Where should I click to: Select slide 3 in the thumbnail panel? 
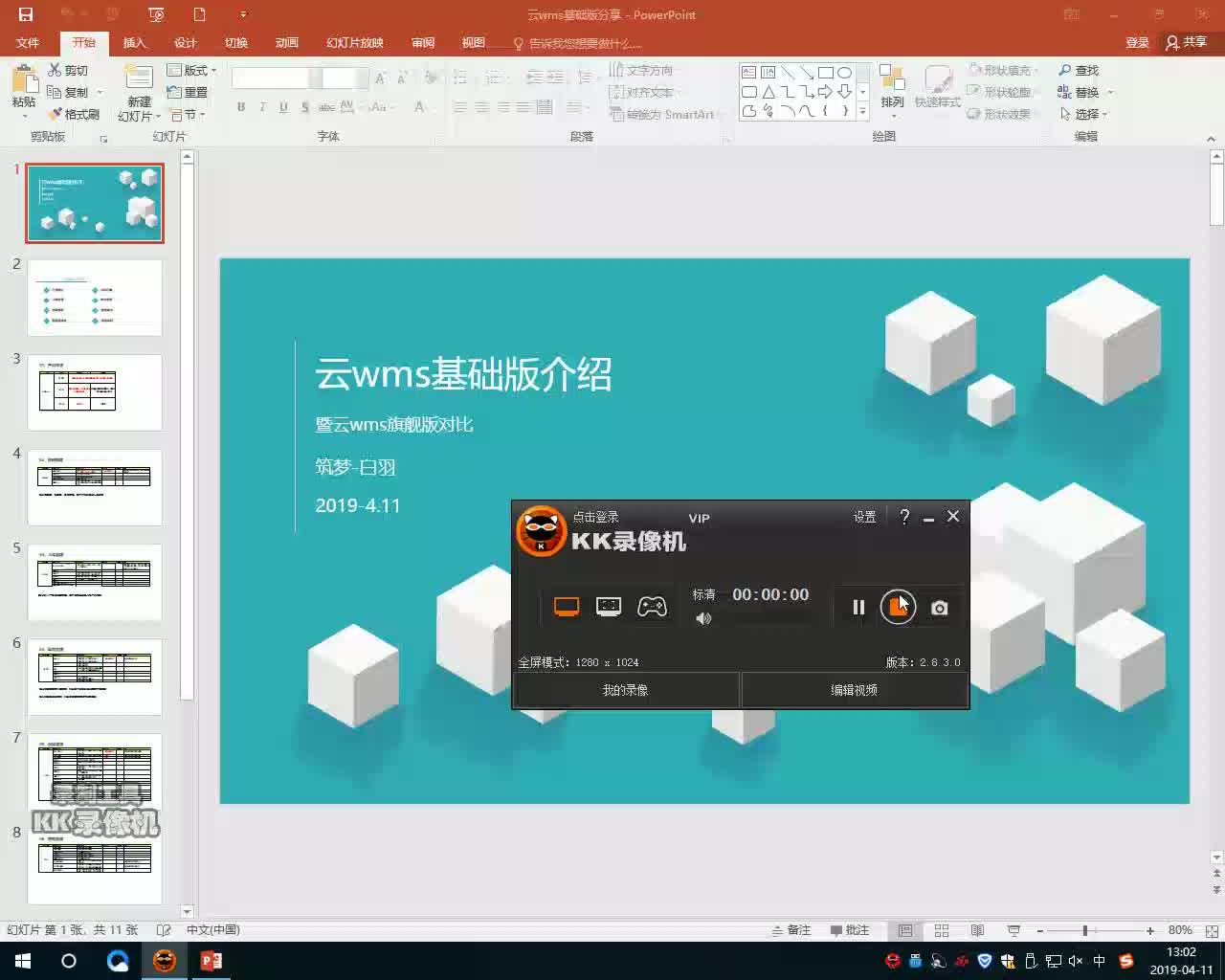click(95, 391)
